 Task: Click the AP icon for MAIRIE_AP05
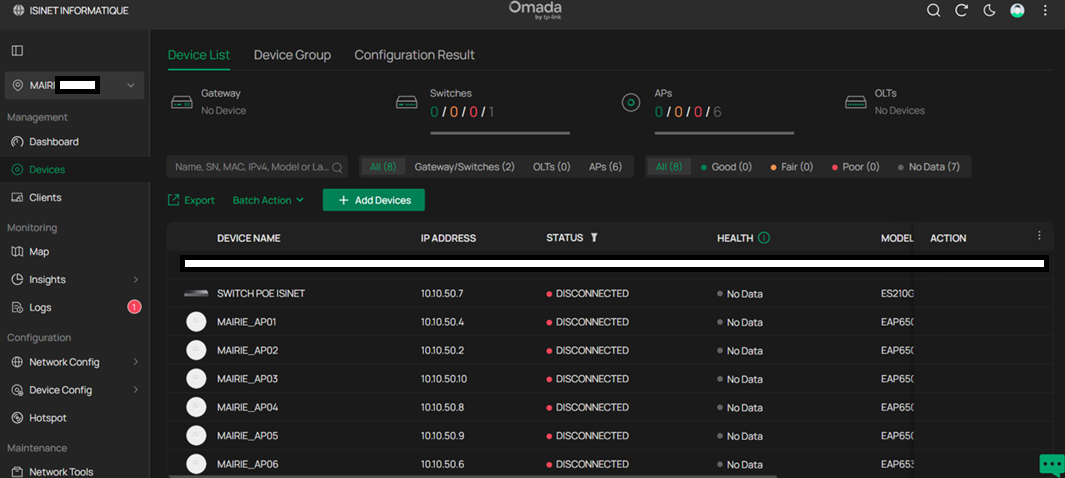pos(196,435)
